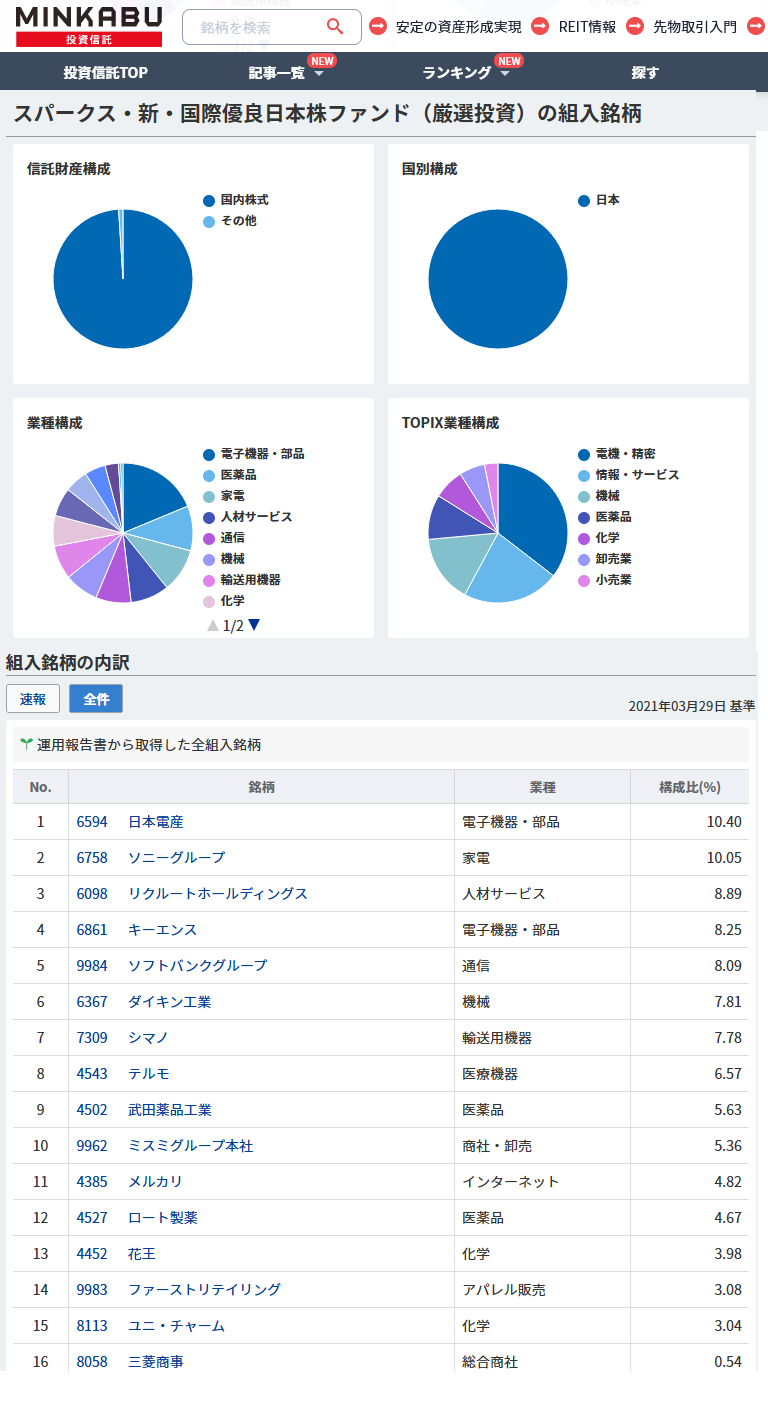Open the ソフトバンクグループ stock link
Viewport: 768px width, 1402px height.
click(x=197, y=966)
